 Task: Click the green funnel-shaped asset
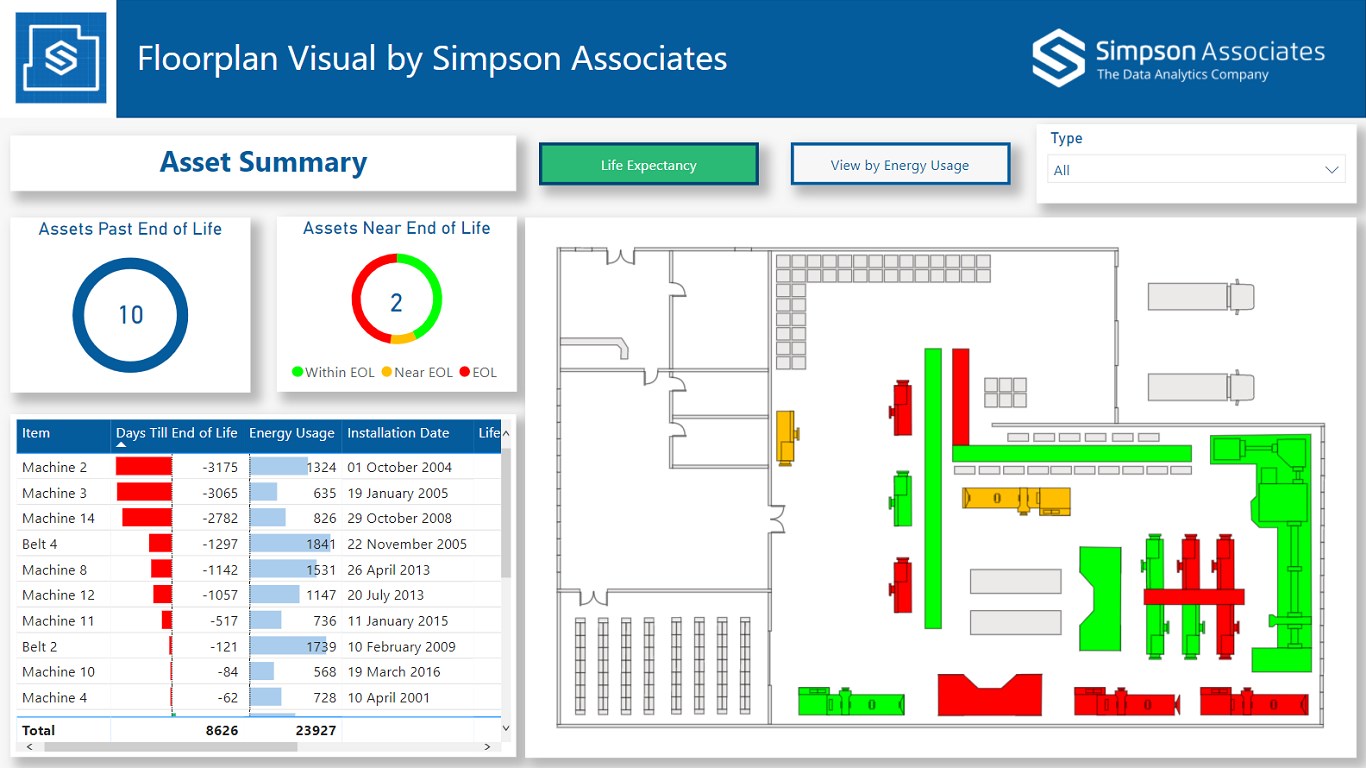[1100, 598]
